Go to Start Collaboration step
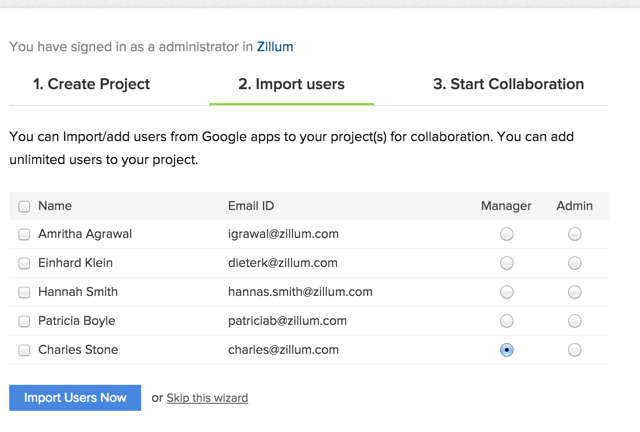This screenshot has width=640, height=432. tap(508, 84)
